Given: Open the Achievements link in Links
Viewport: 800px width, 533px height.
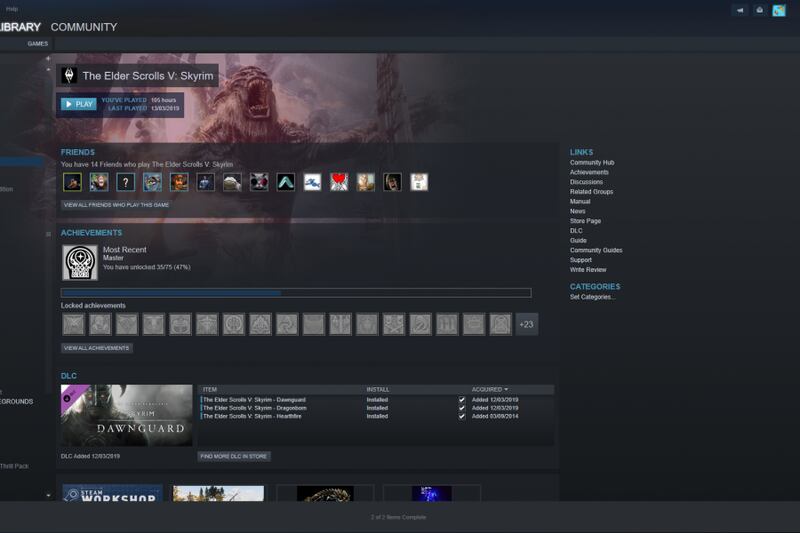Looking at the screenshot, I should [x=589, y=172].
